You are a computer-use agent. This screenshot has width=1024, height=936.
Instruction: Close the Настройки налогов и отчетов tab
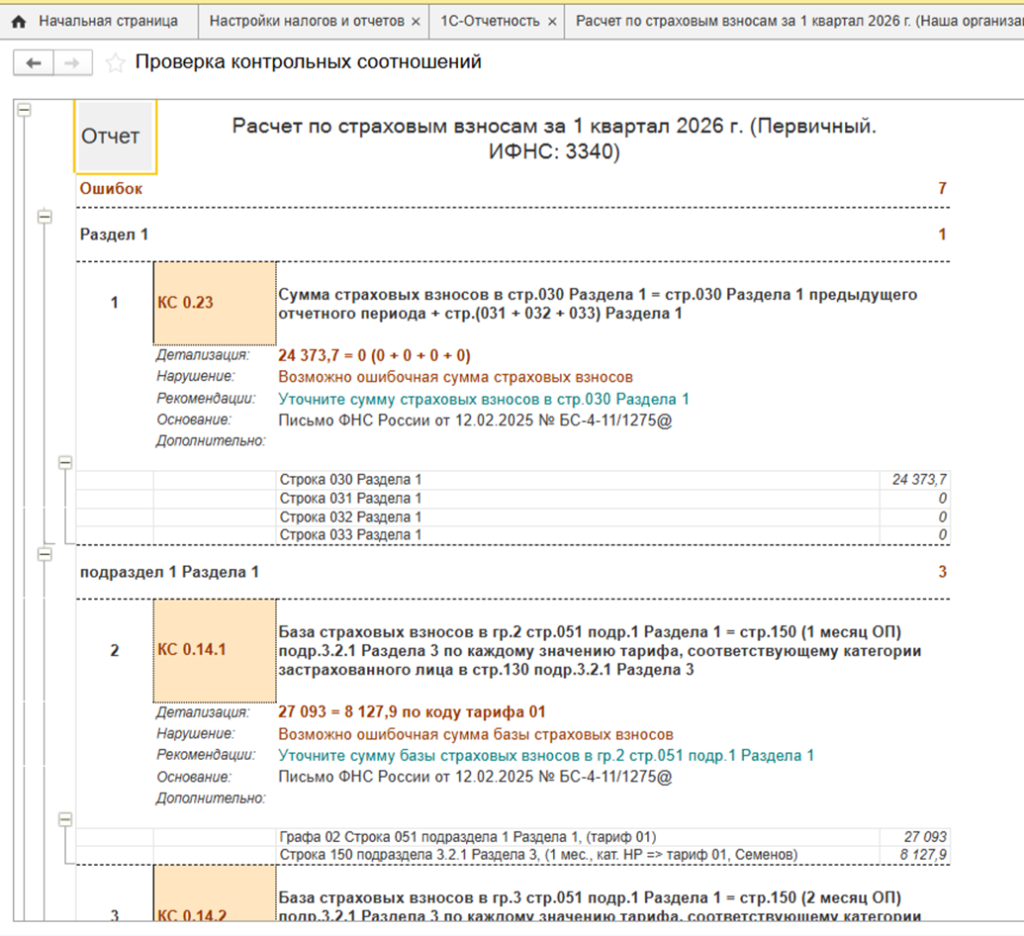(x=415, y=21)
